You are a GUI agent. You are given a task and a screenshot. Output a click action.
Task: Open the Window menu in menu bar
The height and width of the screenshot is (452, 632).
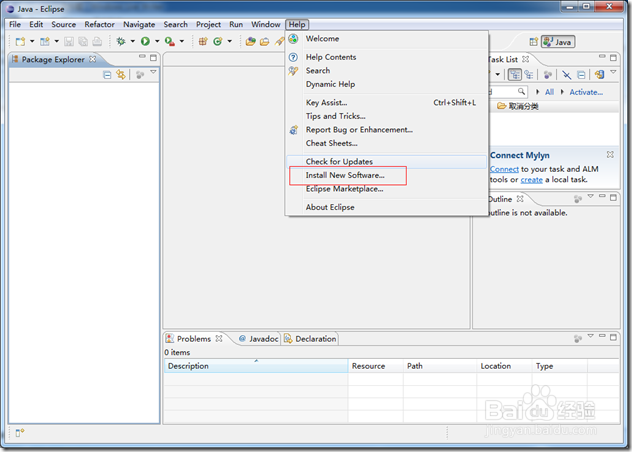click(266, 24)
